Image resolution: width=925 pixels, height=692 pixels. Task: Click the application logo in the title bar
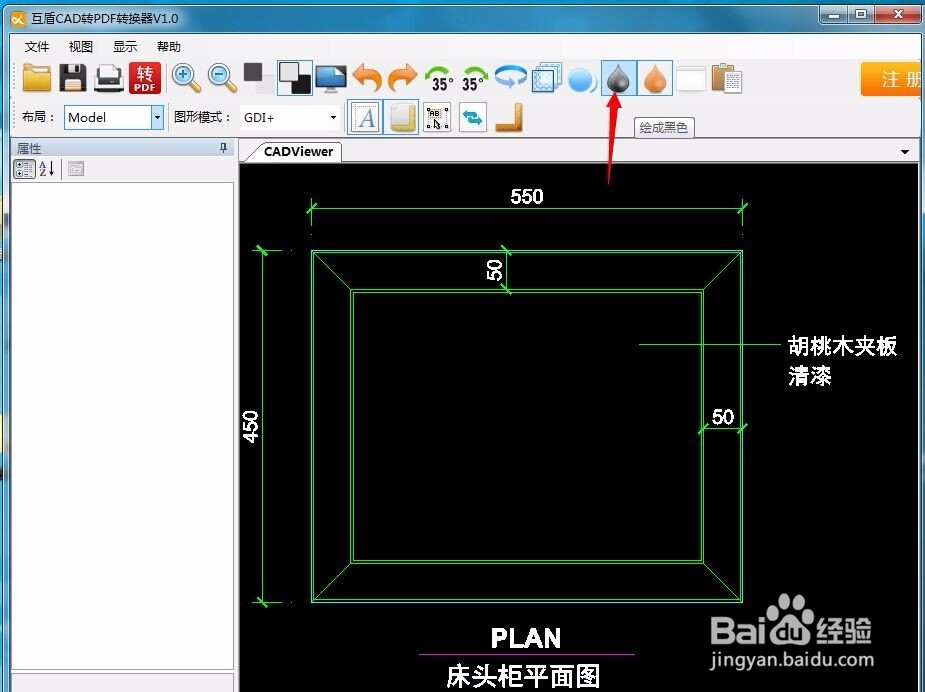pos(18,19)
